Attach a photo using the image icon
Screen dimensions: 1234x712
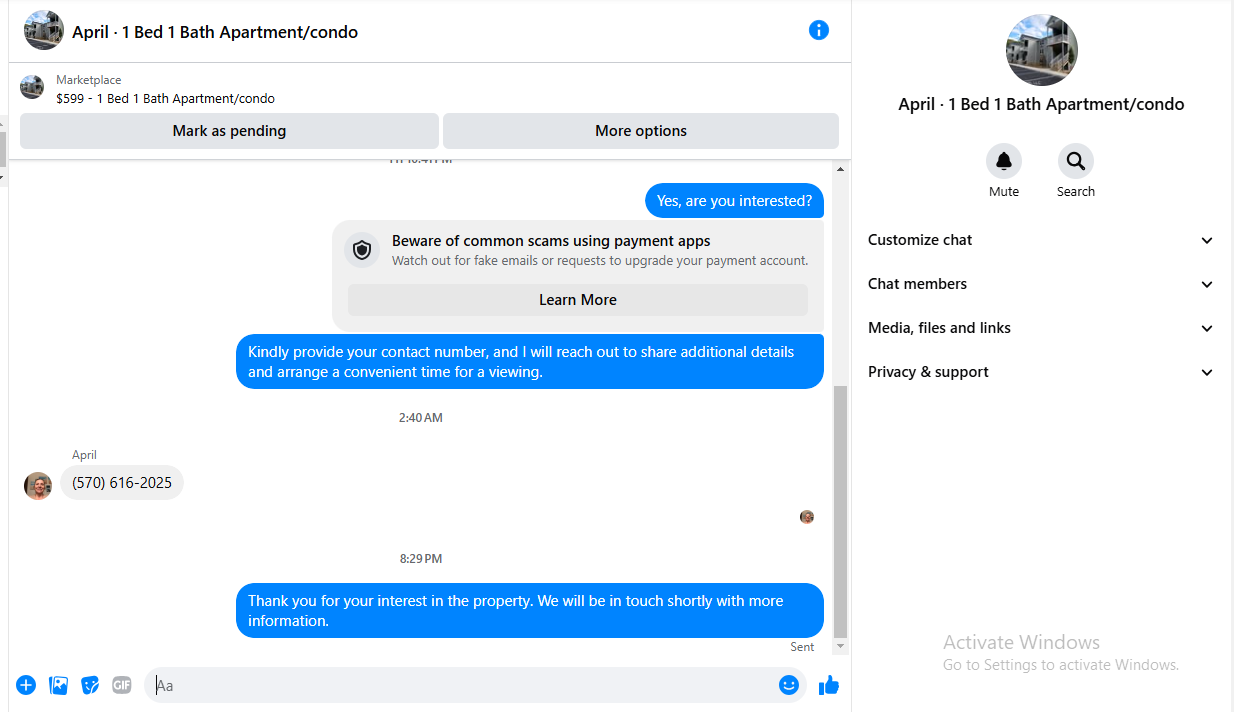pyautogui.click(x=58, y=685)
